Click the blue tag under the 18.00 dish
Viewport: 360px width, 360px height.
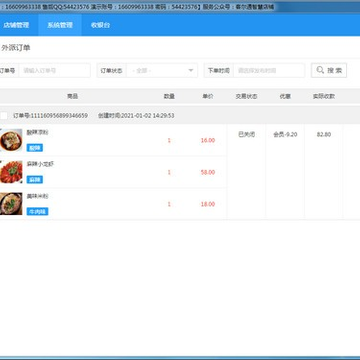pos(37,212)
